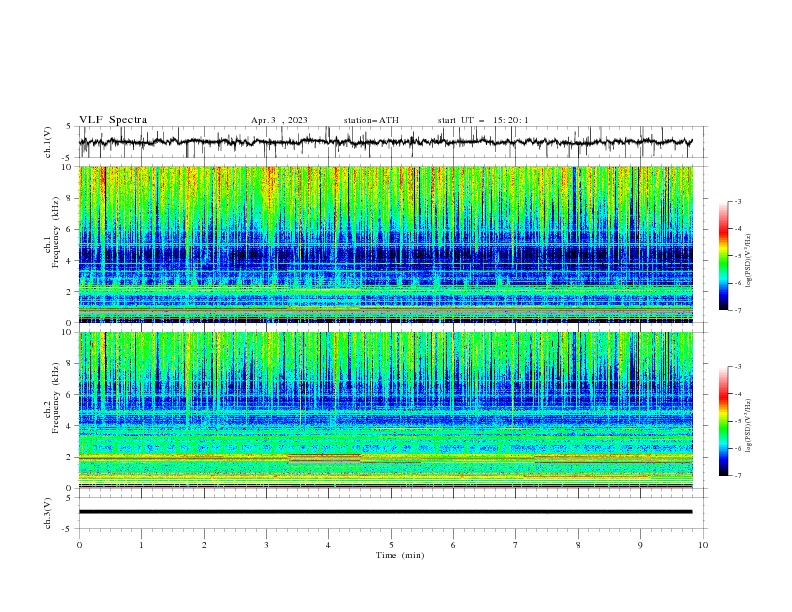The width and height of the screenshot is (792, 612).
Task: Click the 'start UT = 15:20:1' text
Action: pos(482,120)
